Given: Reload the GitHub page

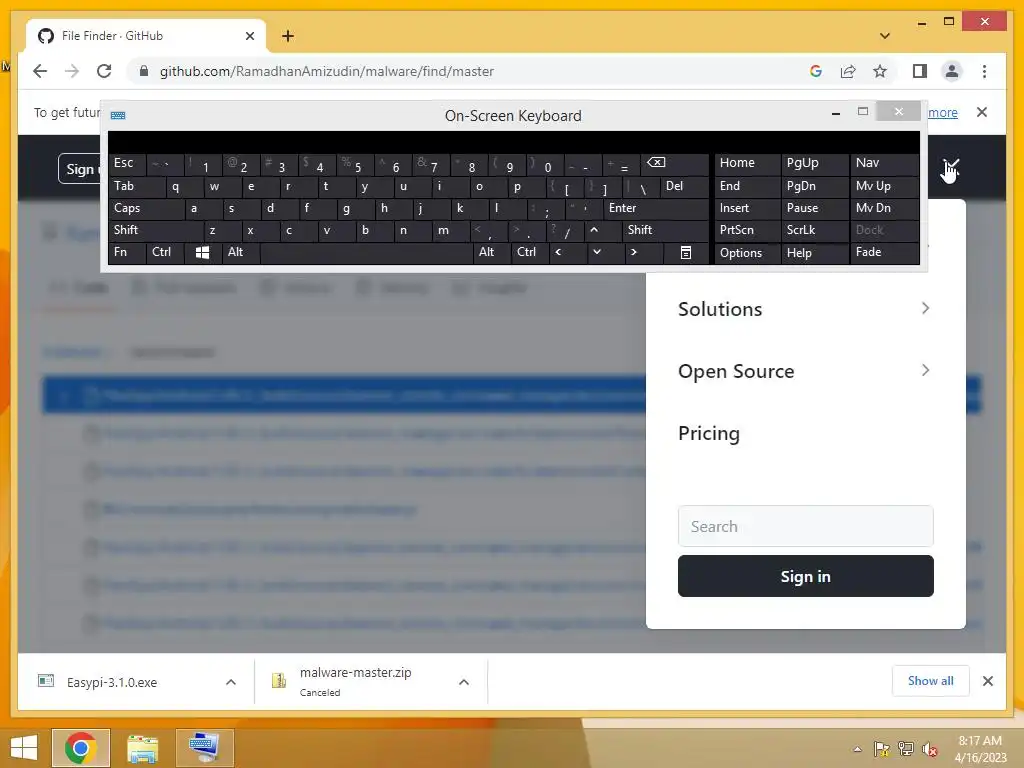Looking at the screenshot, I should 104,71.
